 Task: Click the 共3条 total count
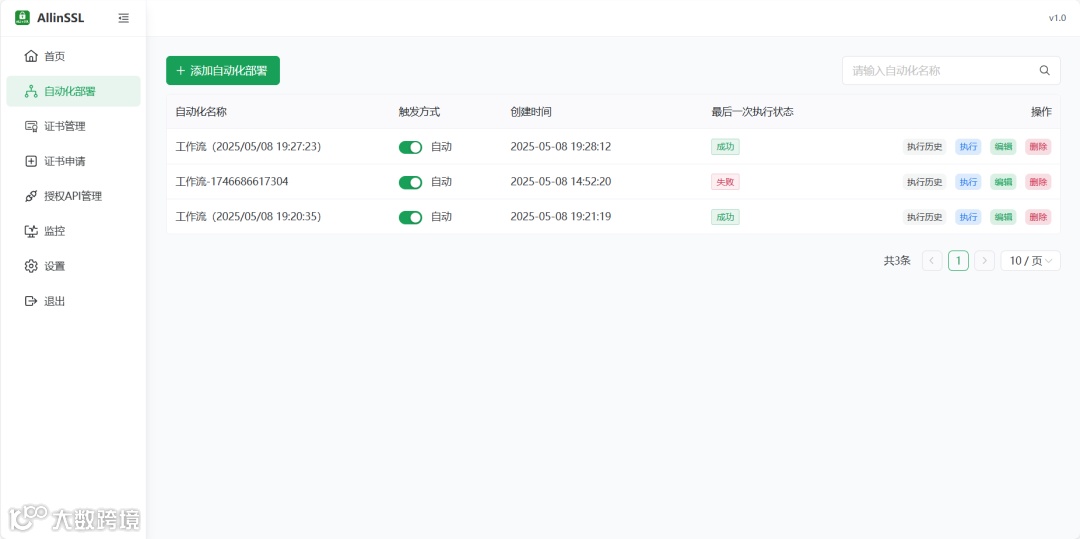tap(897, 261)
